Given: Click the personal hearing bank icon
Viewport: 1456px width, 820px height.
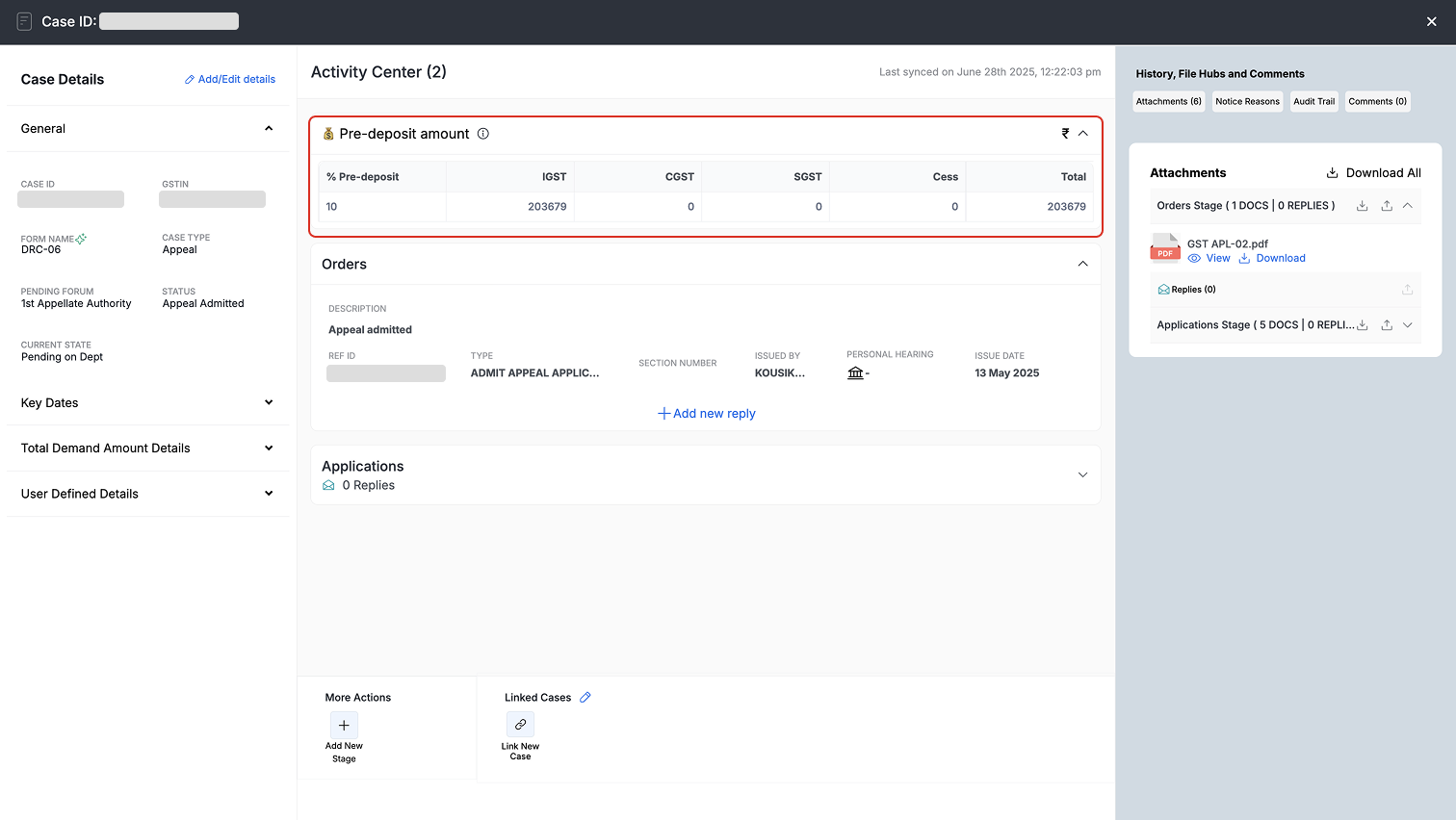Looking at the screenshot, I should coord(855,372).
